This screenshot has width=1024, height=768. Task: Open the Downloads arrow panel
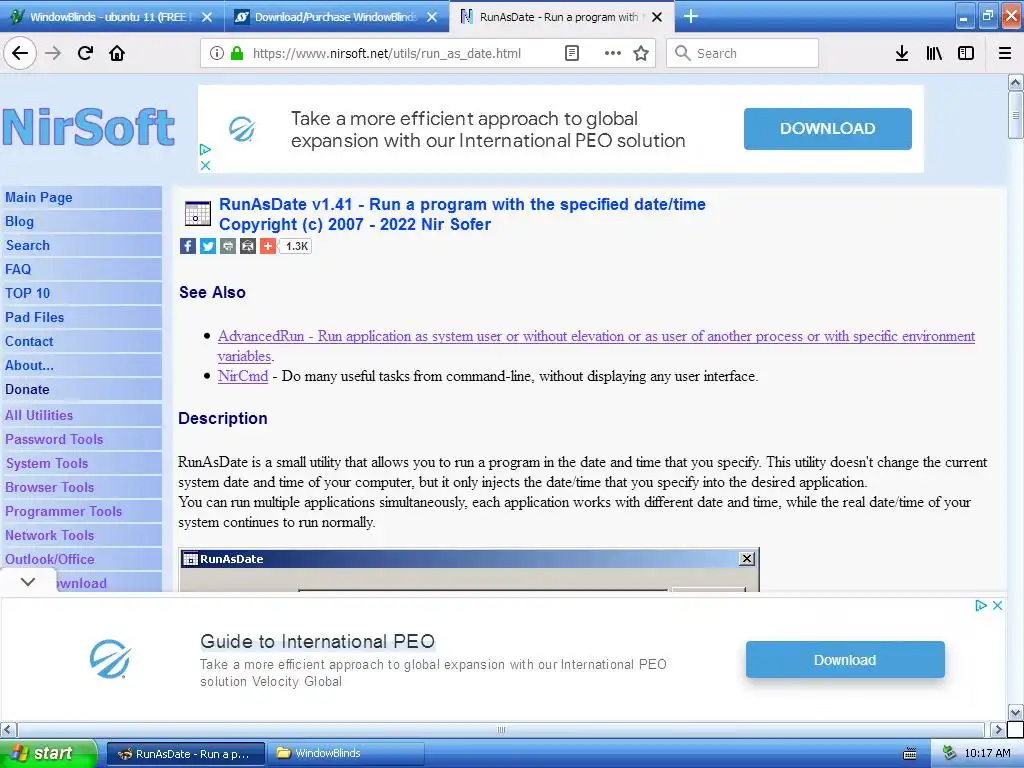pyautogui.click(x=902, y=53)
